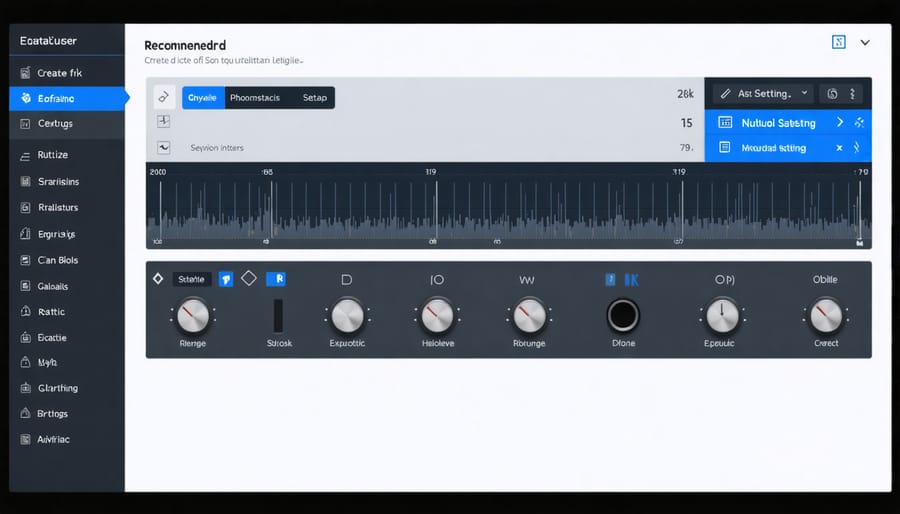900x514 pixels.
Task: Click the Cian Biols sidebar icon
Action: coord(25,260)
